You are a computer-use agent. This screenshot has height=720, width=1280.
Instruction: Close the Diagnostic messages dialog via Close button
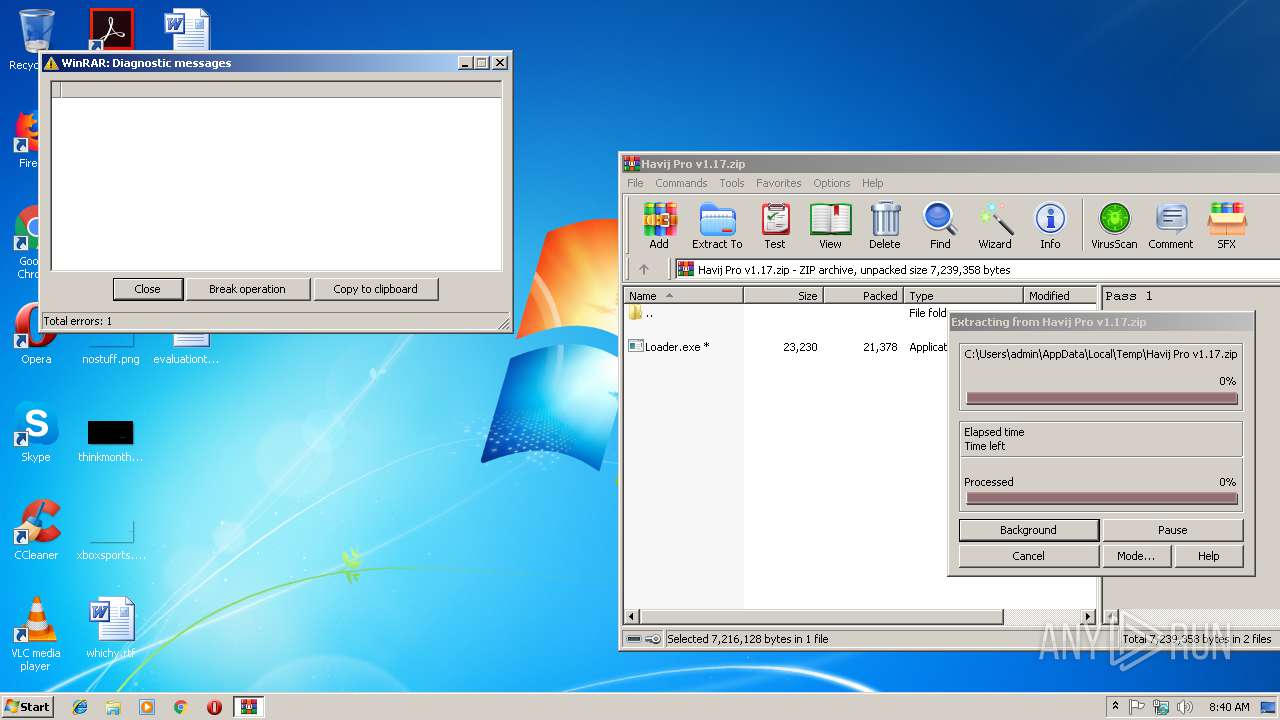[x=147, y=289]
